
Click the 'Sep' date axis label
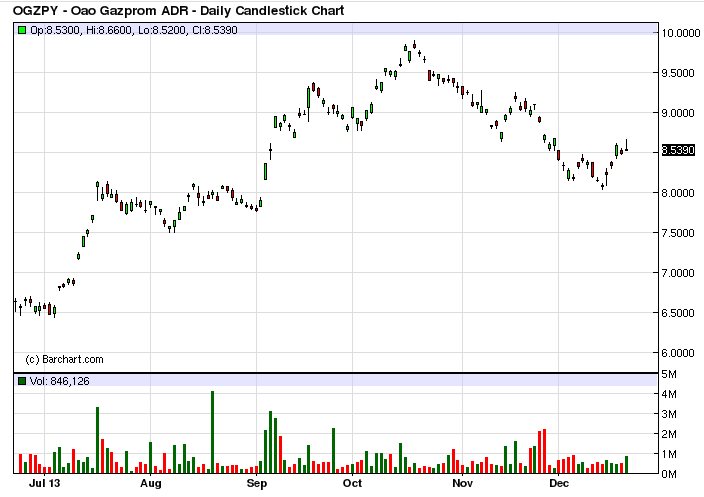257,484
